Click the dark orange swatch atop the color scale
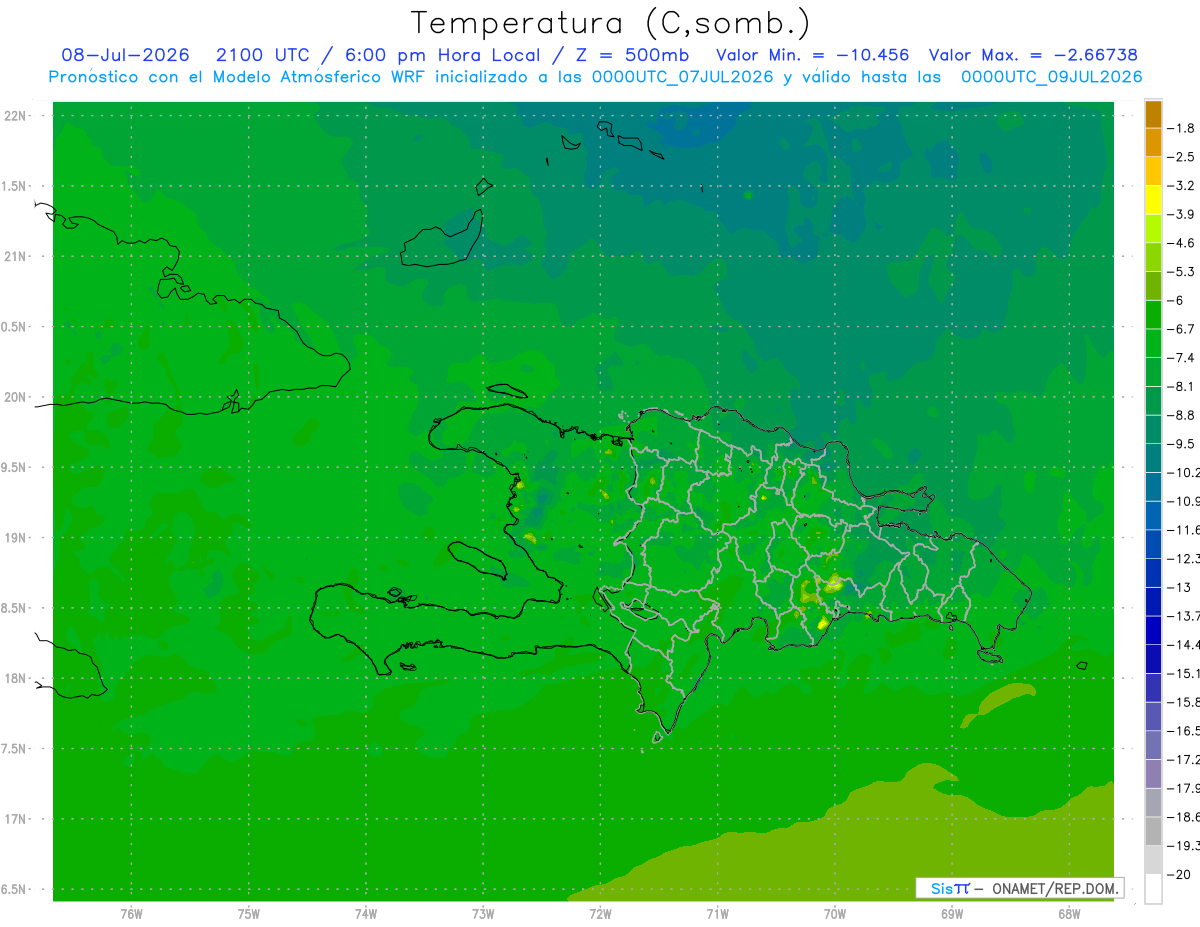This screenshot has height=927, width=1200. [x=1153, y=114]
